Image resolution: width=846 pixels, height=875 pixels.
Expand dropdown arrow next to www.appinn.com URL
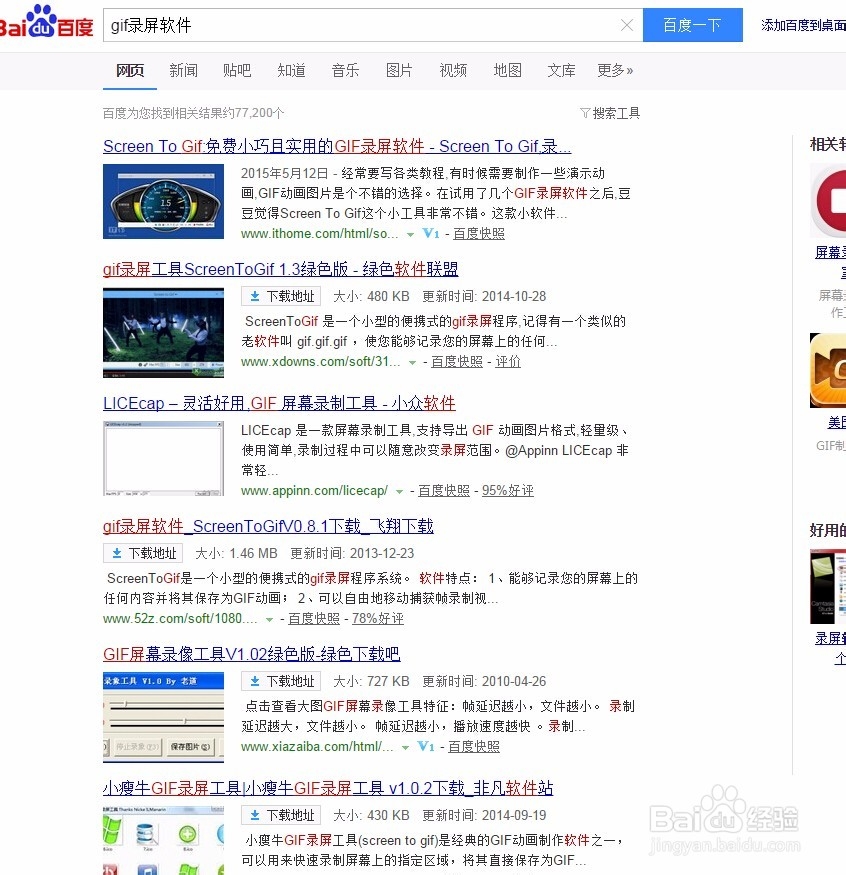click(399, 492)
